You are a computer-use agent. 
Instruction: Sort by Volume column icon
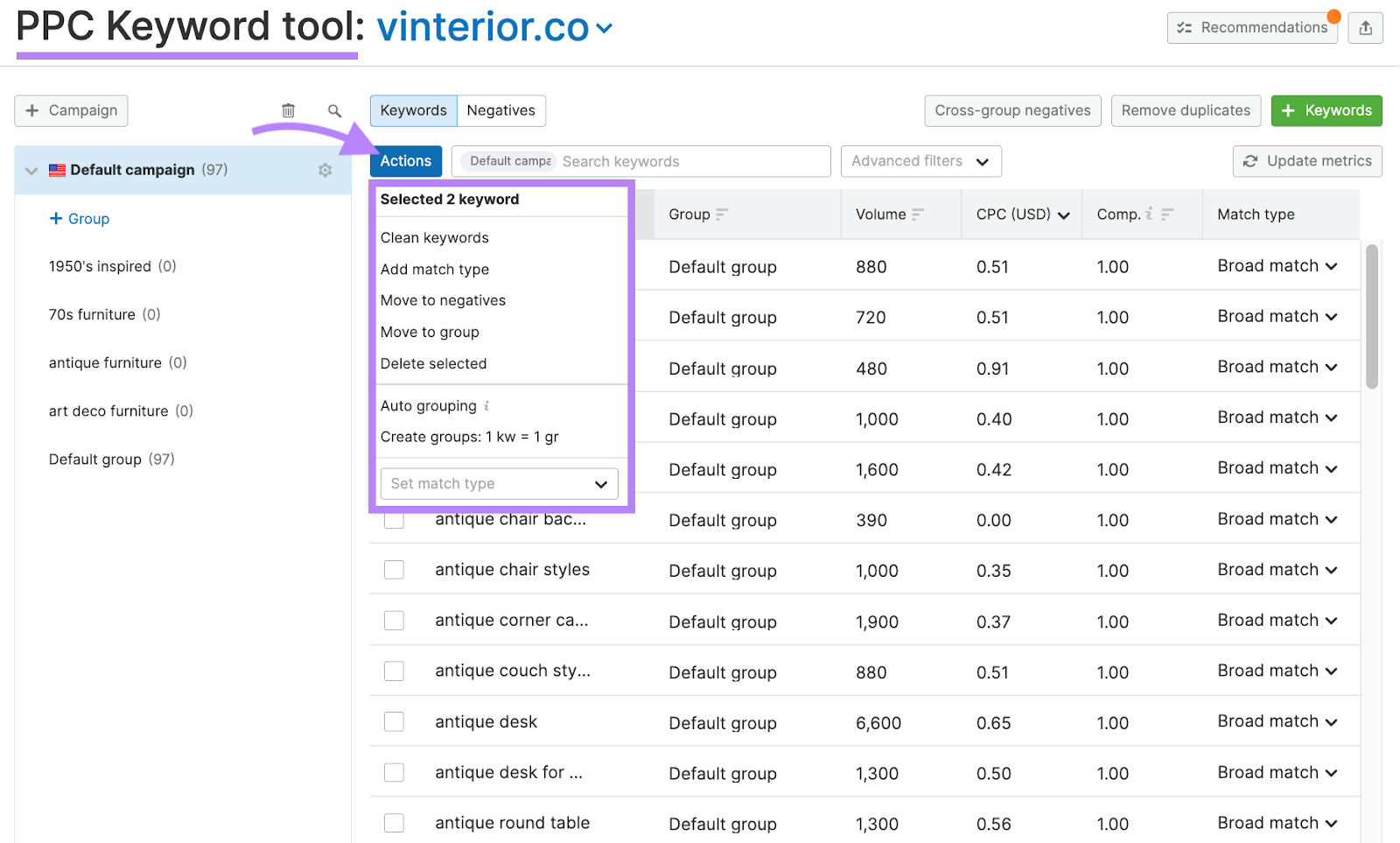(x=918, y=214)
